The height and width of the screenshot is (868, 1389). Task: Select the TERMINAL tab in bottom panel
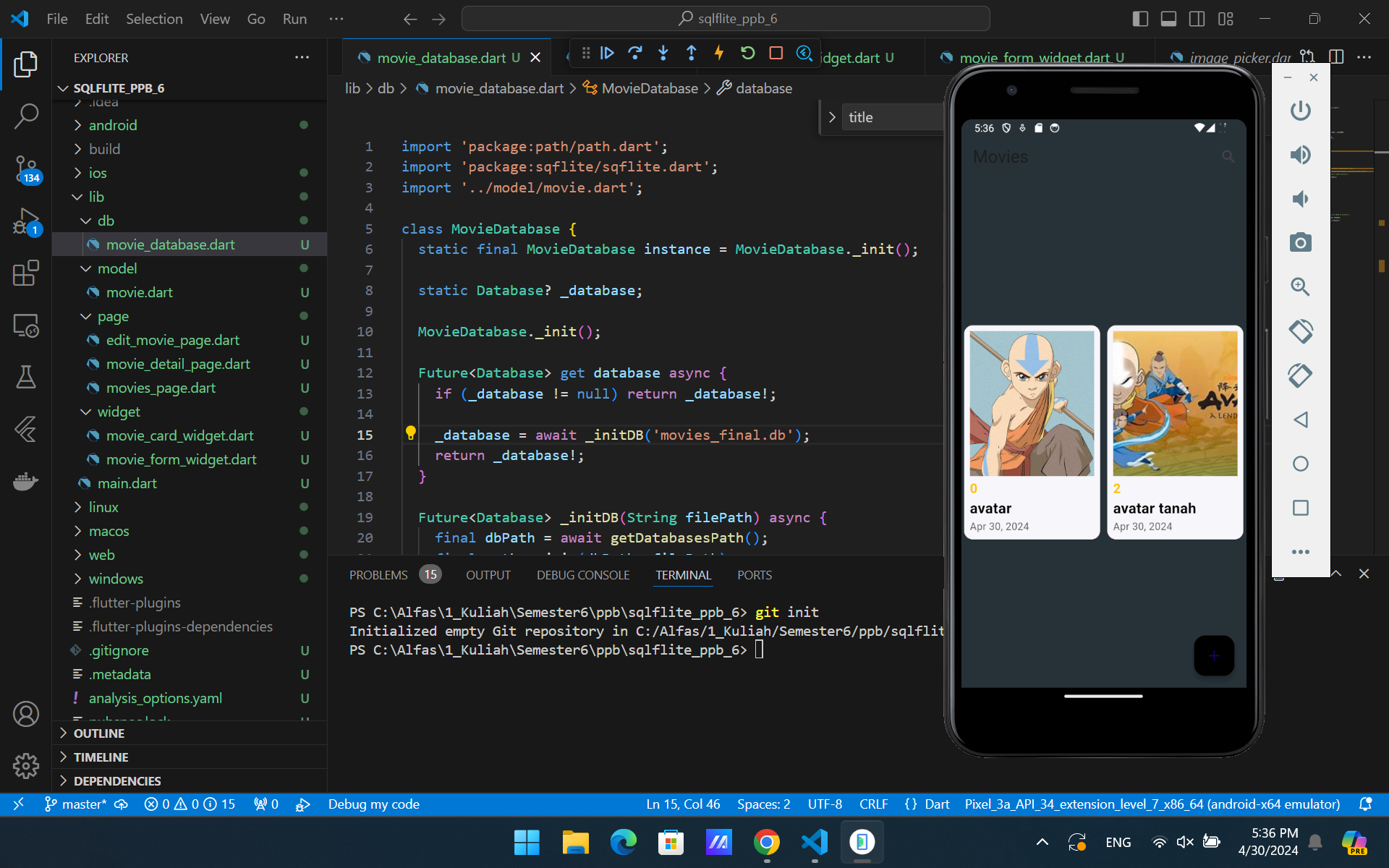pos(683,574)
